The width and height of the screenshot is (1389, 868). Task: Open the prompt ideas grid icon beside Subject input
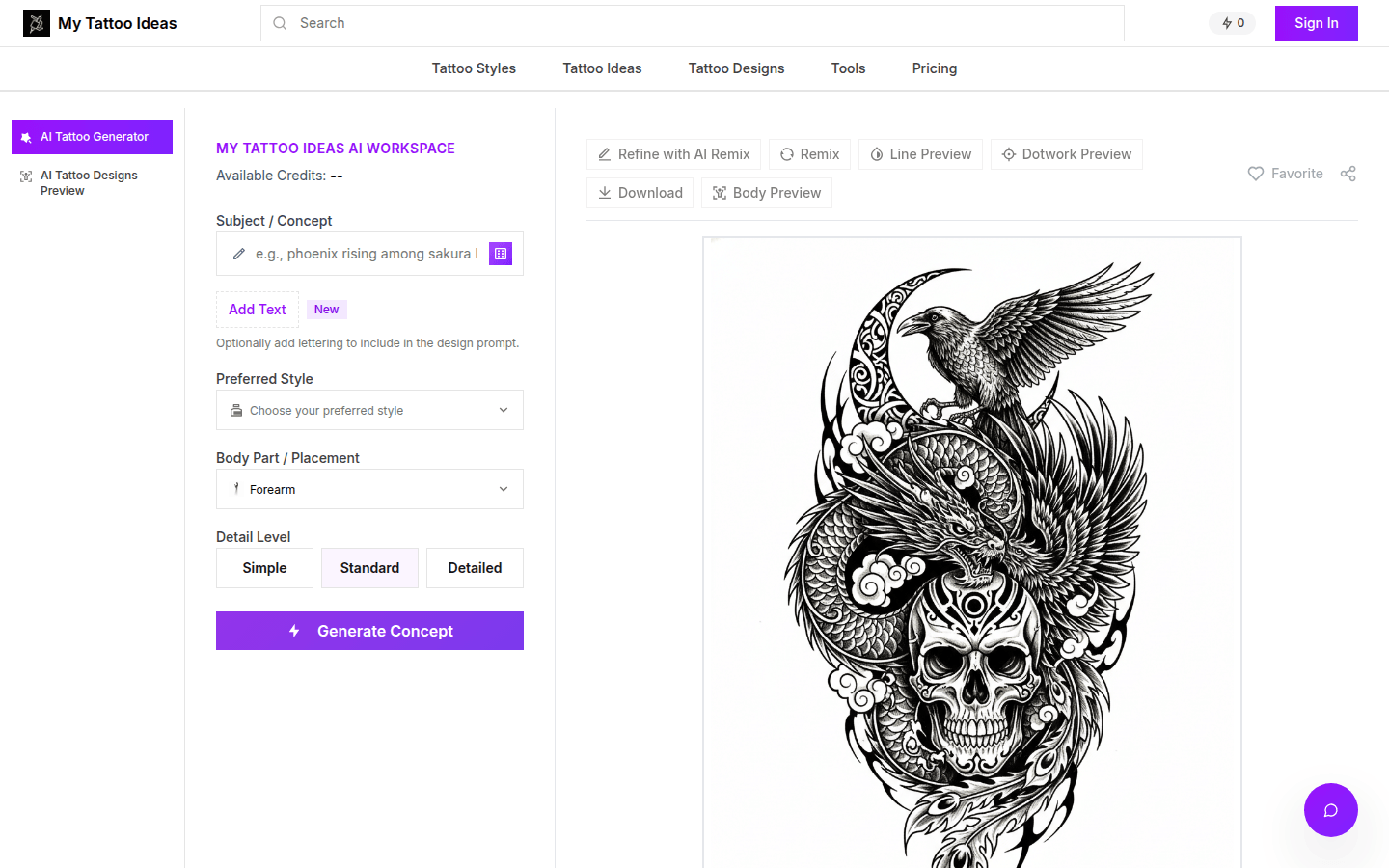tap(500, 254)
